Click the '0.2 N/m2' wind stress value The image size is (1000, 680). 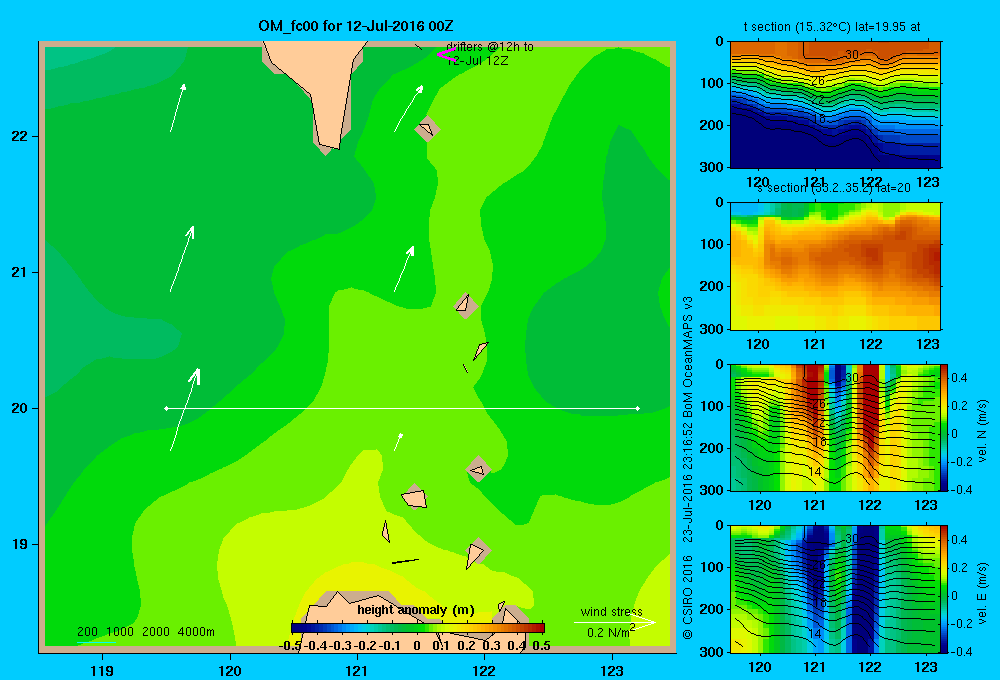[x=610, y=632]
